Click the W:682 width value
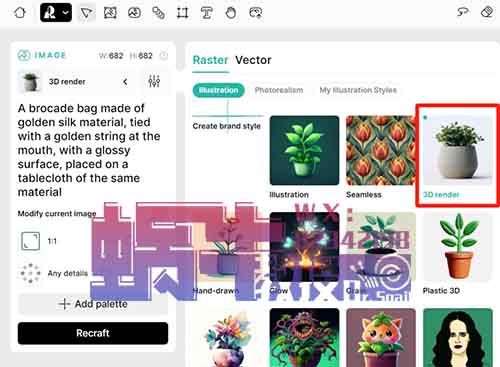Viewport: 500px width, 367px height. (111, 55)
